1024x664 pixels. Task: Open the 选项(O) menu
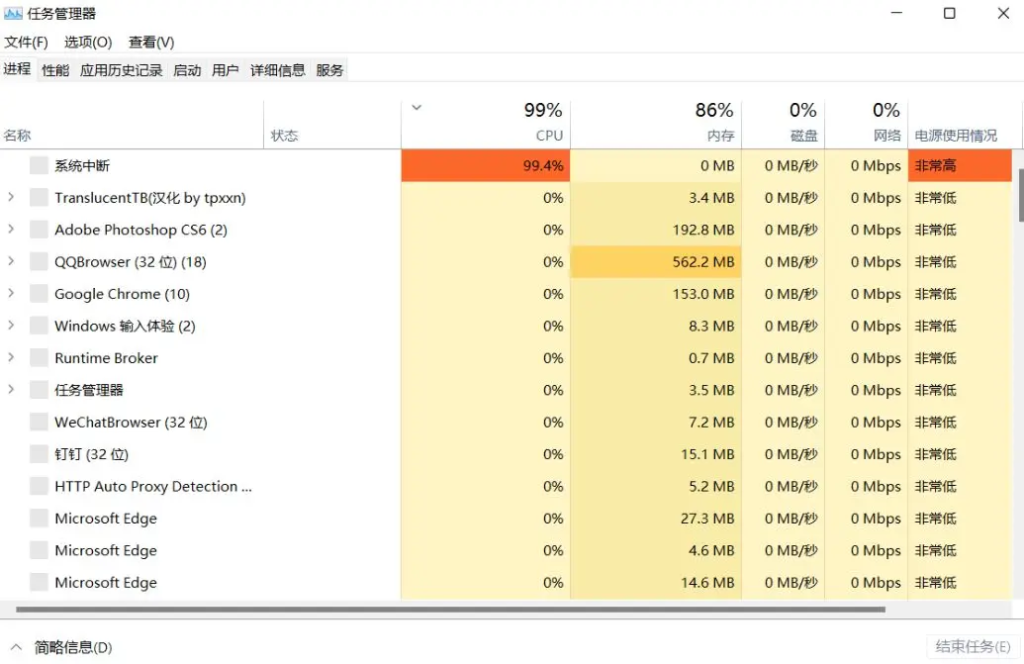88,42
